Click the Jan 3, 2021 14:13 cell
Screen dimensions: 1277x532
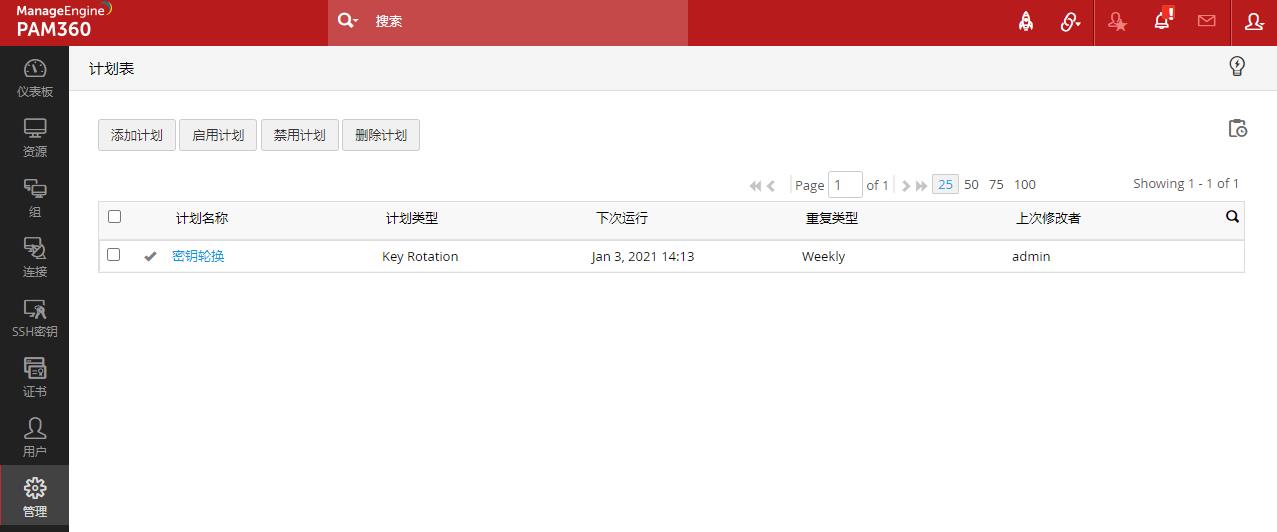(x=643, y=256)
